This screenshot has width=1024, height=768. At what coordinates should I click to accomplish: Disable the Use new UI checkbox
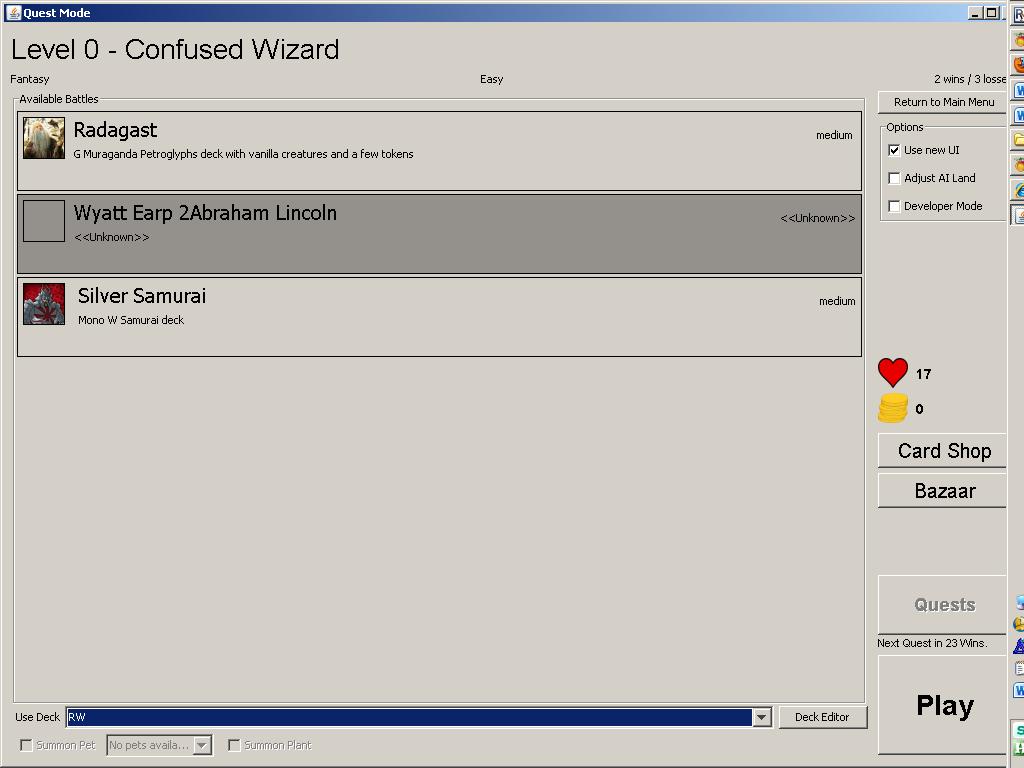[894, 150]
